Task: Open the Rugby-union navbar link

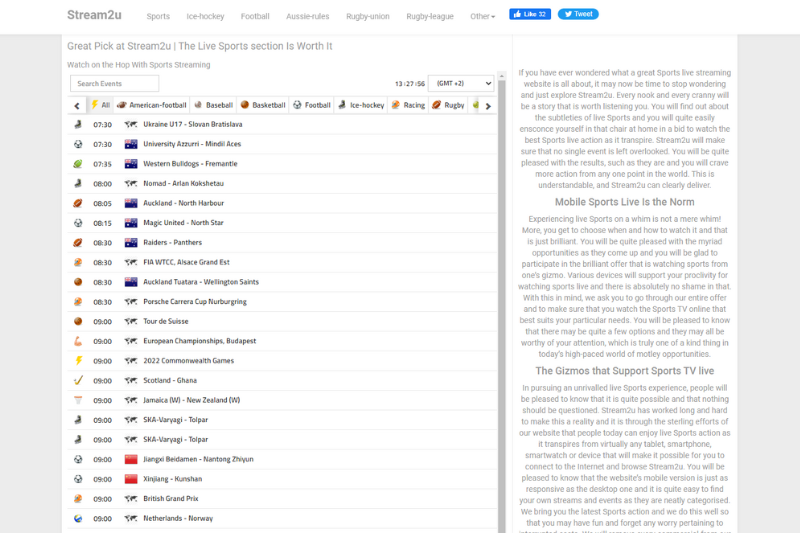Action: pos(368,16)
